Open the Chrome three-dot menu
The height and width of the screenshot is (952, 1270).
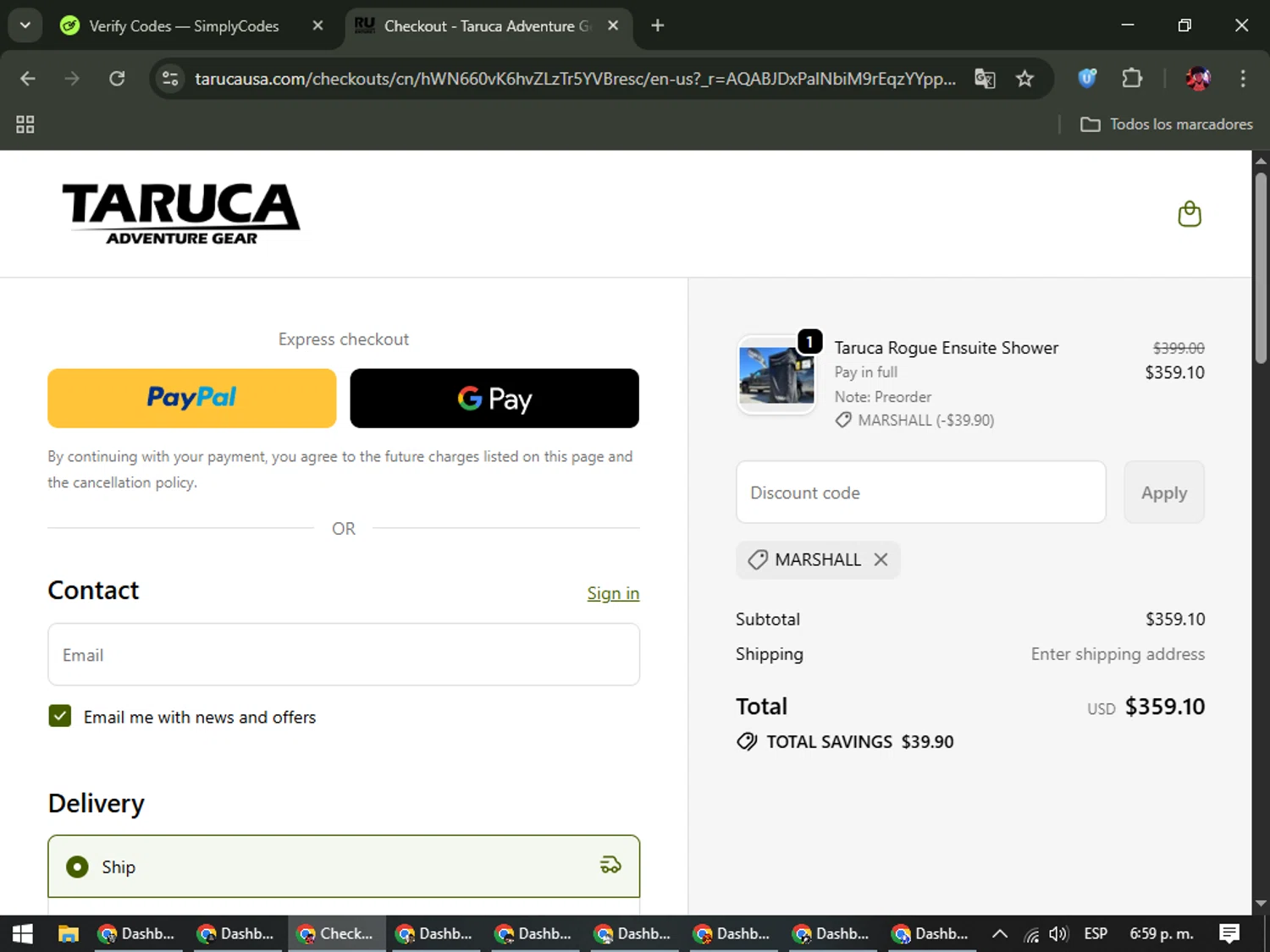pyautogui.click(x=1243, y=79)
